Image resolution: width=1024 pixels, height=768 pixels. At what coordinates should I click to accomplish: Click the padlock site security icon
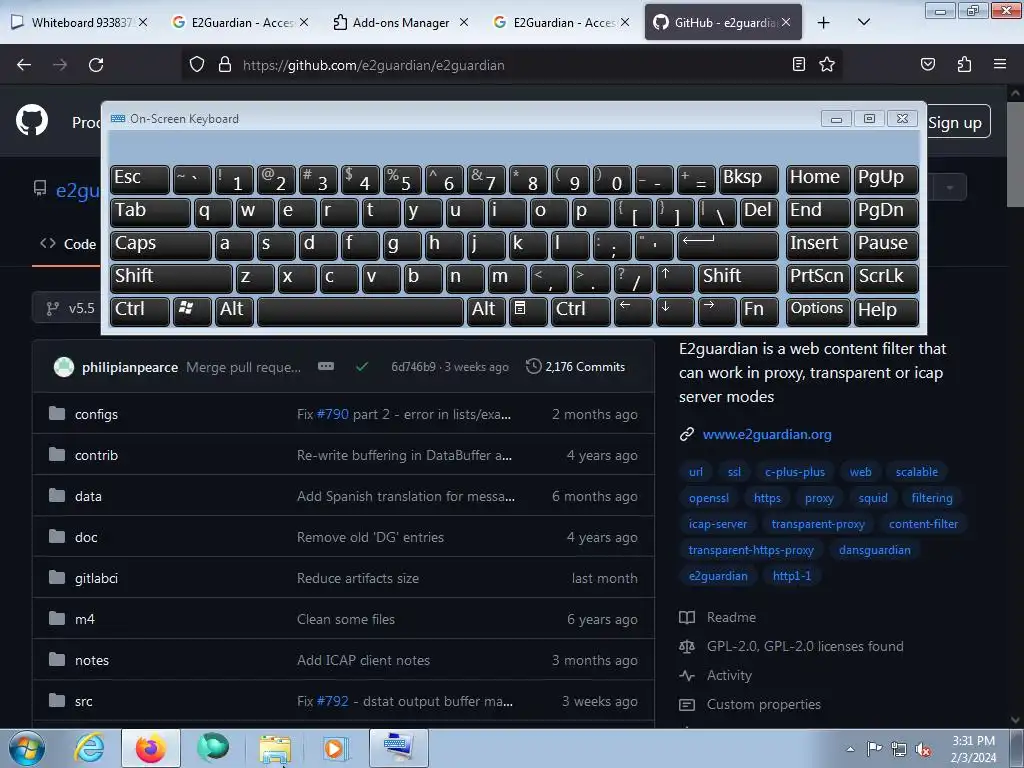click(x=225, y=65)
